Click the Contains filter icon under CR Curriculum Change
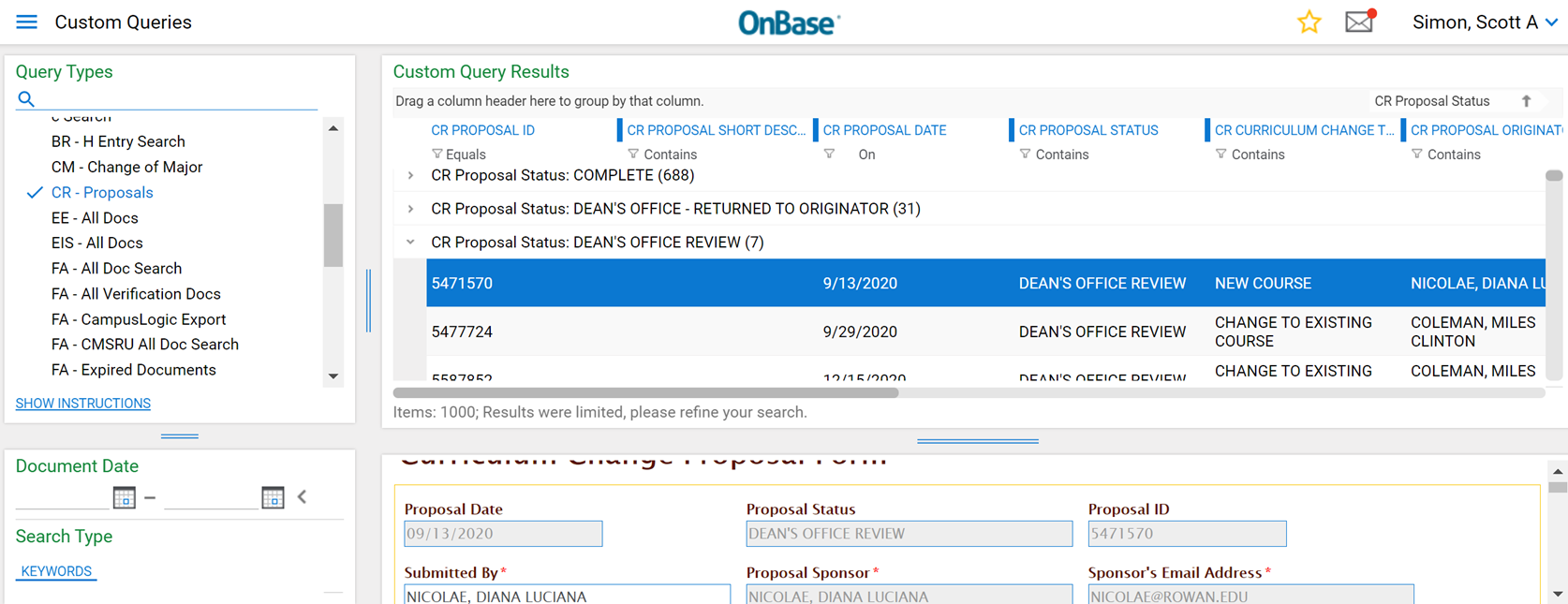 pos(1220,154)
